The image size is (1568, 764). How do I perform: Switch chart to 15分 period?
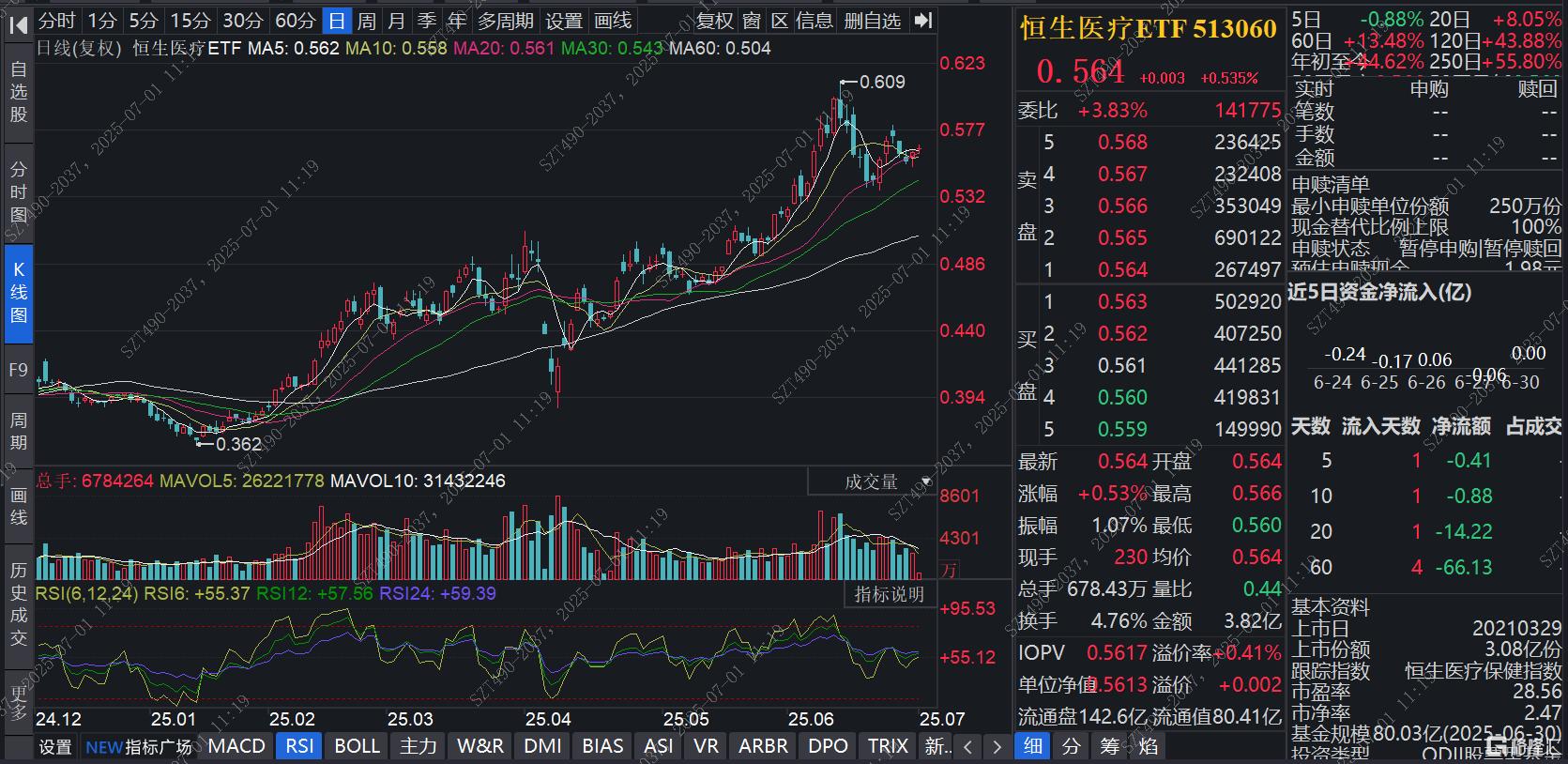[190, 21]
